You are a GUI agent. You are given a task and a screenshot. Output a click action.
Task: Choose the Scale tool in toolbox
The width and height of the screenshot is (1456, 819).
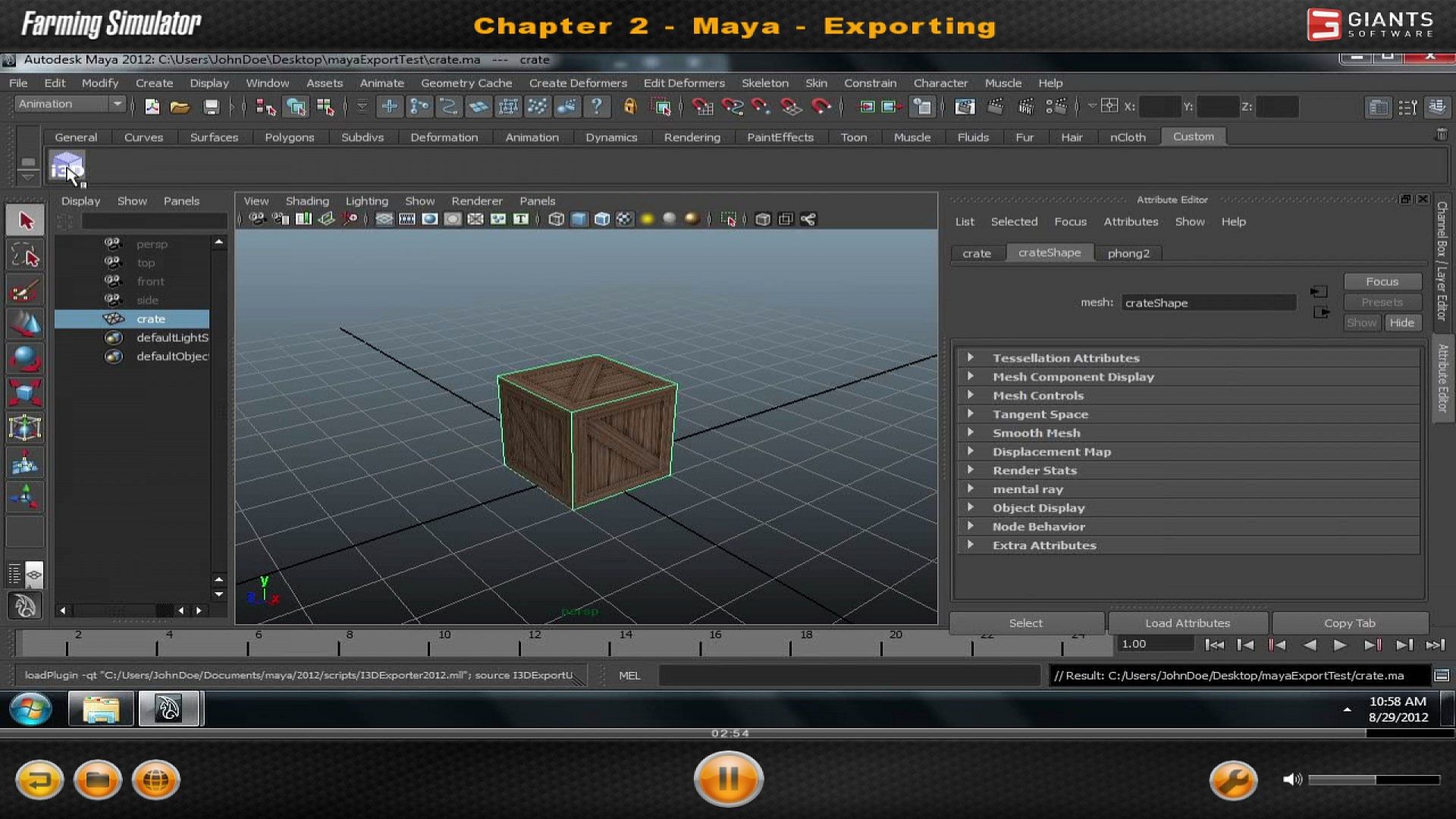(x=25, y=394)
